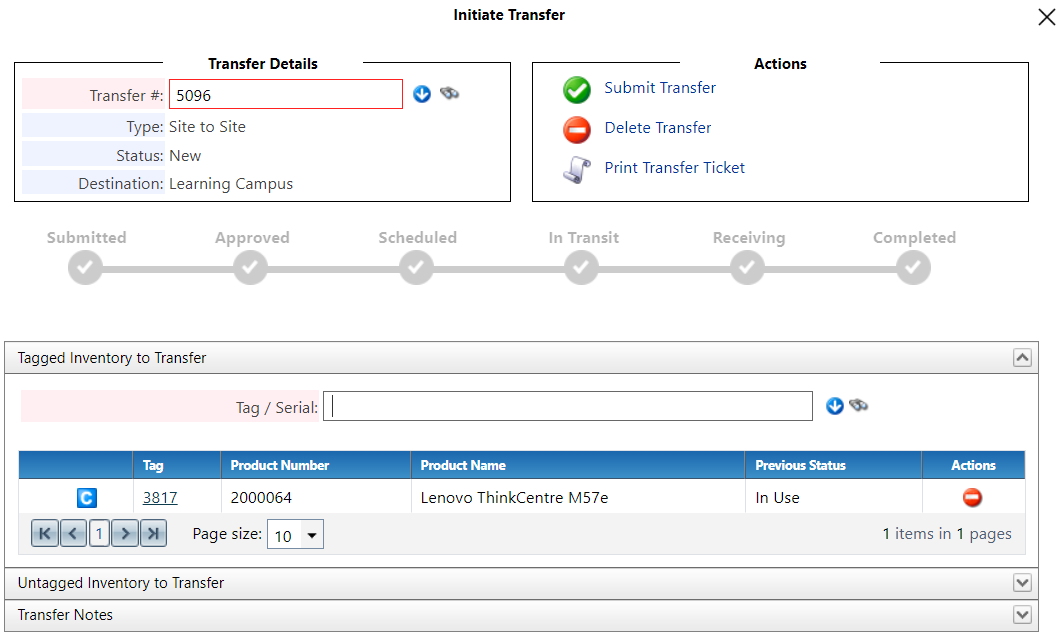Open tagged item 3817 details
Viewport: 1058px width, 636px height.
point(160,497)
